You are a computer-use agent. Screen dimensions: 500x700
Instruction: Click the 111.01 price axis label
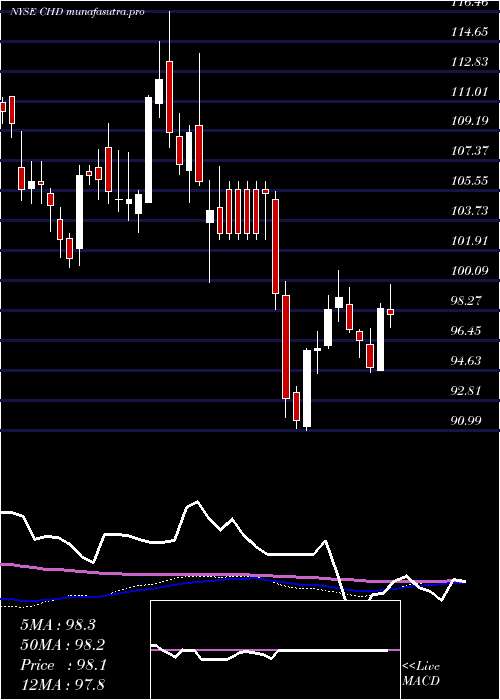[470, 92]
